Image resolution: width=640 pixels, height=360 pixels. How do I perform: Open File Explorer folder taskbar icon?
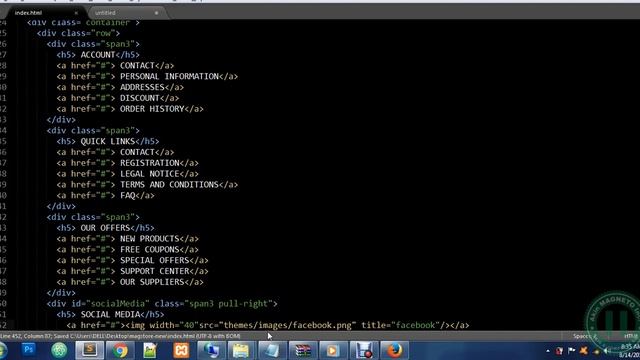[241, 350]
